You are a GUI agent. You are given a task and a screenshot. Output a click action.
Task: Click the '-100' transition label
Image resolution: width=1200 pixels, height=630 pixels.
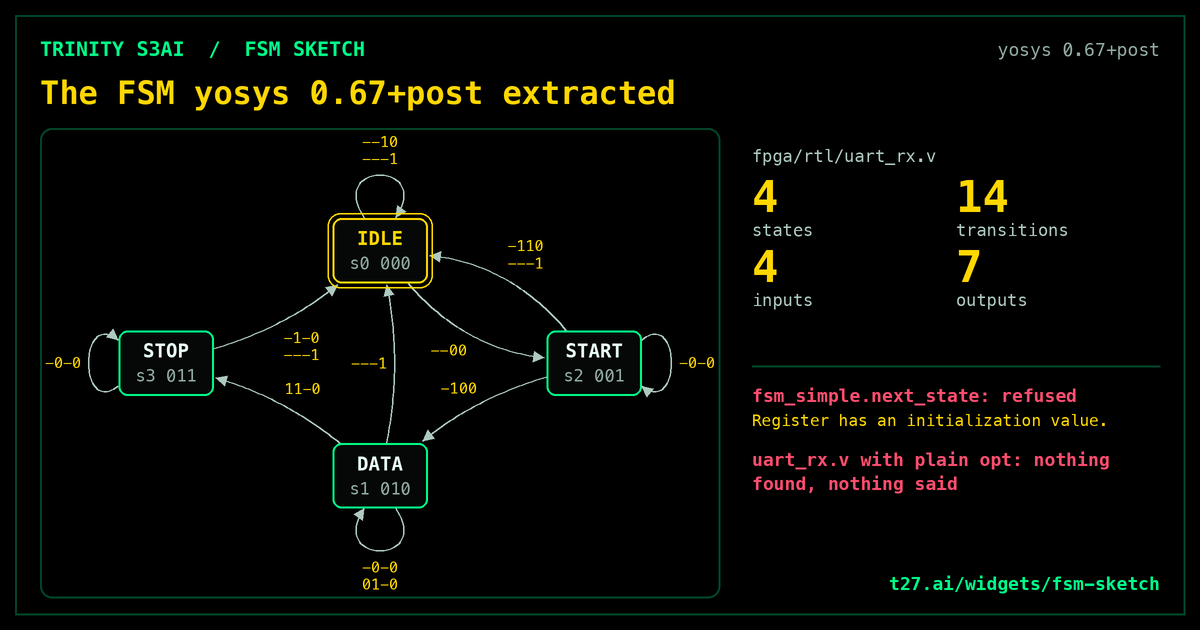[459, 388]
